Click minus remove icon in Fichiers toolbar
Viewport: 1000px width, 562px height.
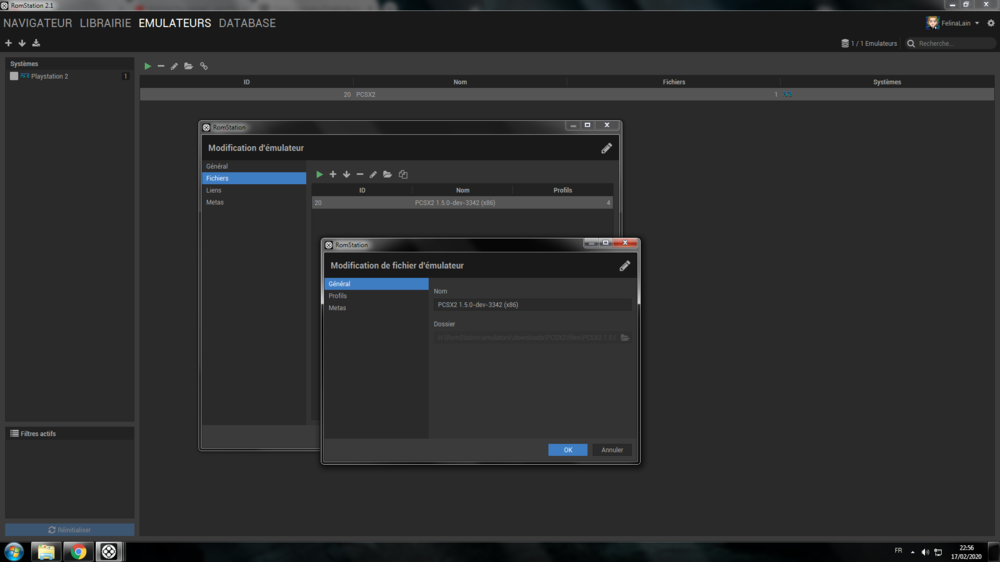pos(360,174)
